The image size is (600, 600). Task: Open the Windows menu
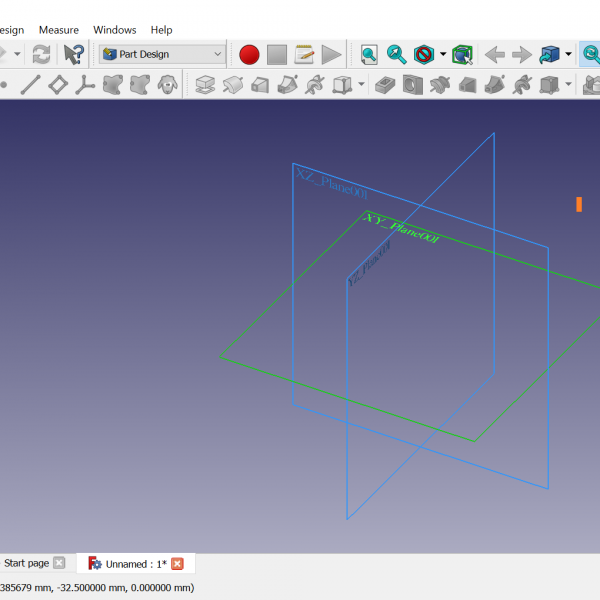point(114,30)
